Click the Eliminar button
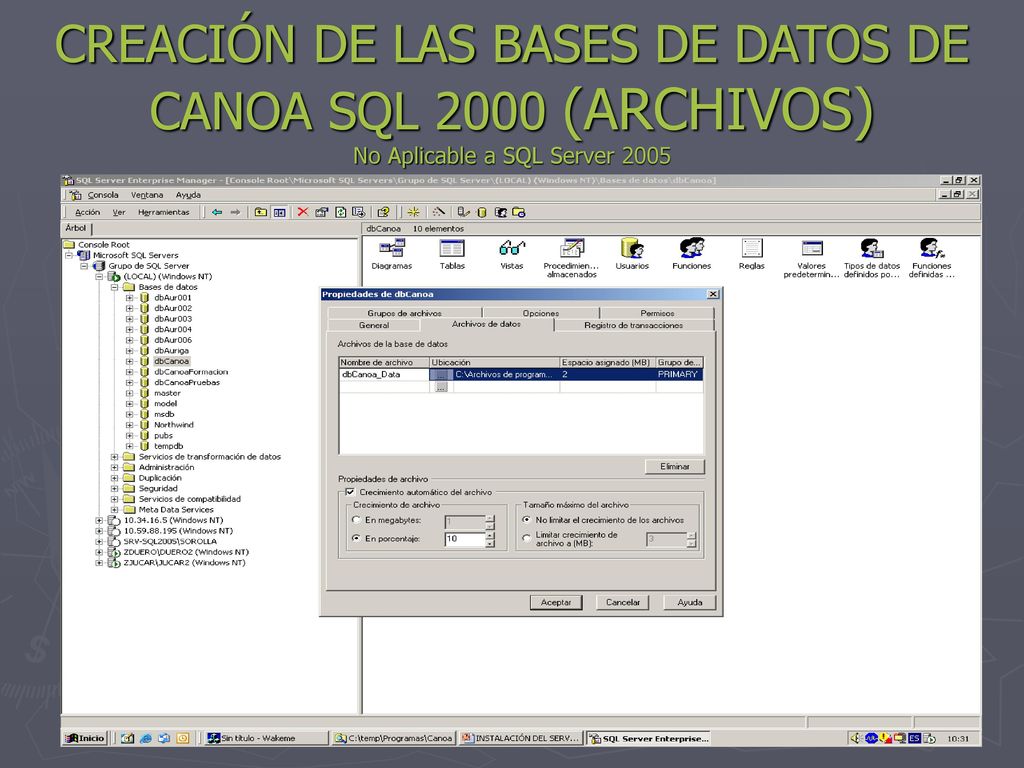Image resolution: width=1024 pixels, height=768 pixels. (x=675, y=466)
